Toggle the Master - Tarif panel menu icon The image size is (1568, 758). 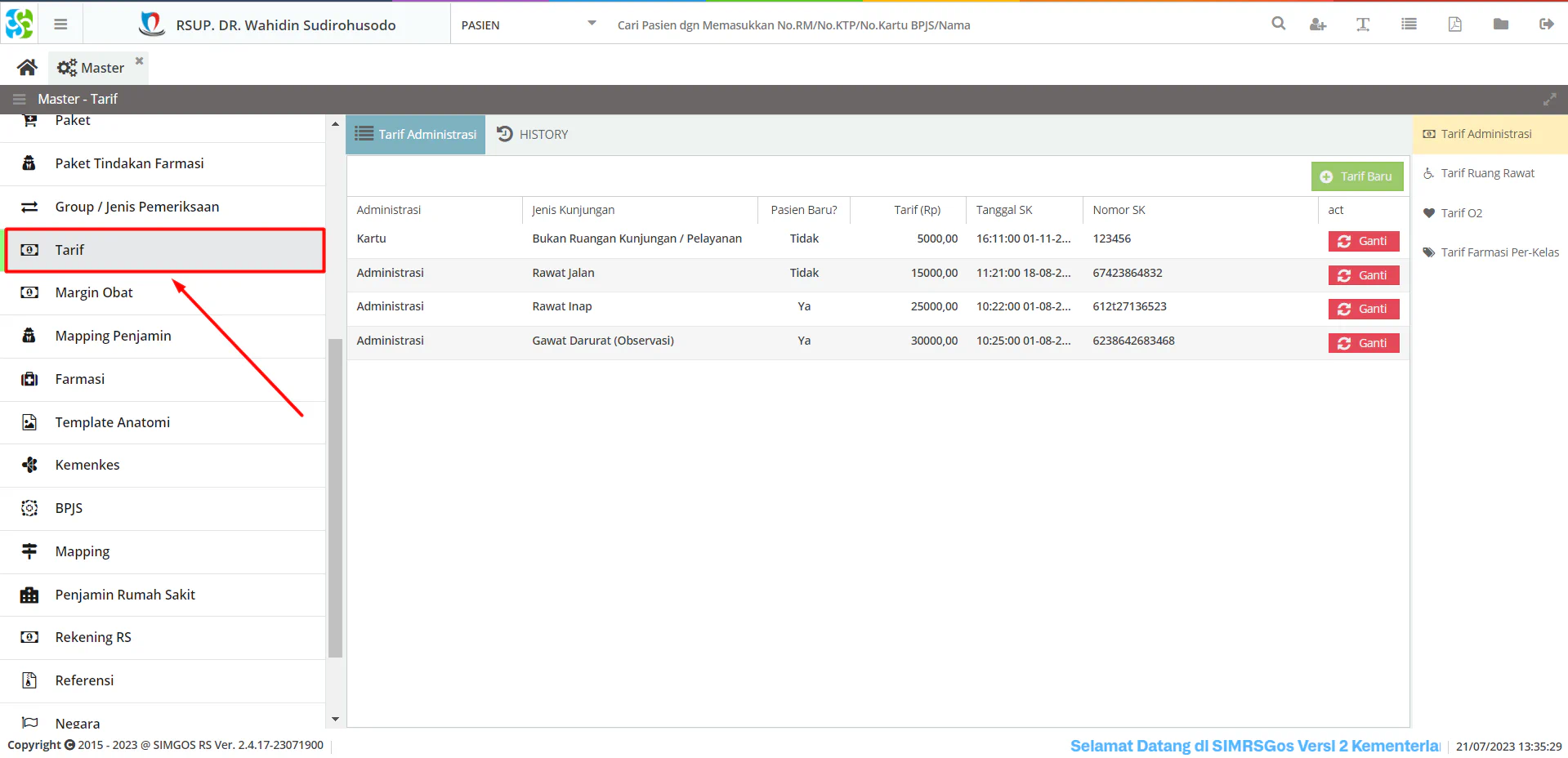pyautogui.click(x=20, y=99)
